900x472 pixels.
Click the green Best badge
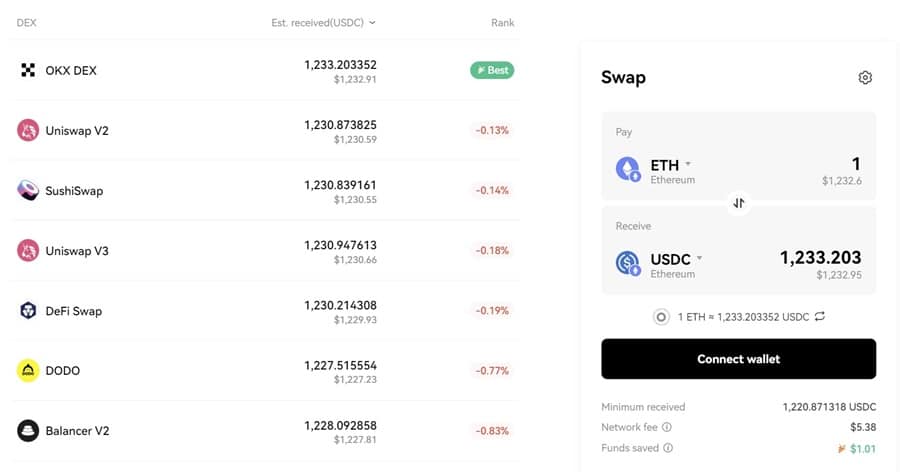492,70
